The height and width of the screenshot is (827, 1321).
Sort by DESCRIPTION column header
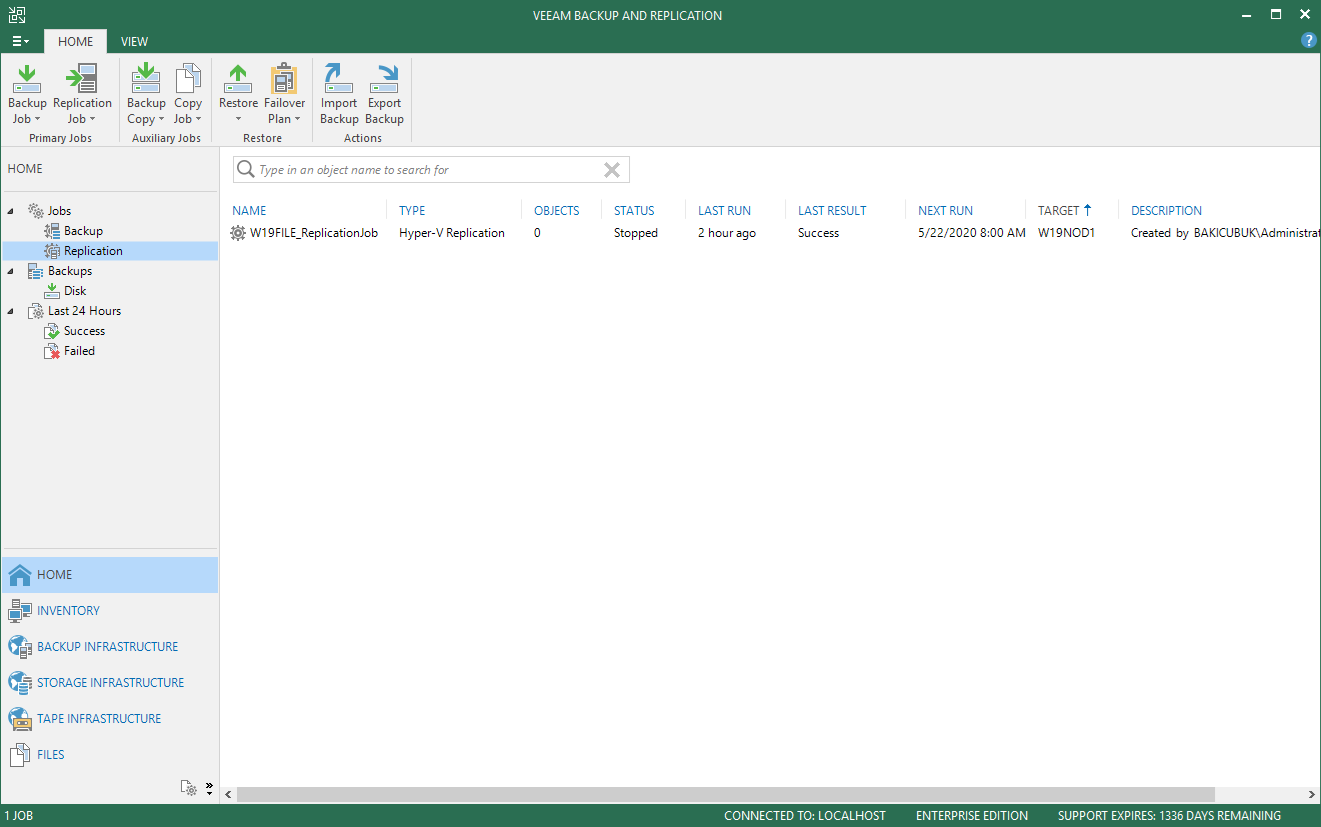click(x=1166, y=211)
